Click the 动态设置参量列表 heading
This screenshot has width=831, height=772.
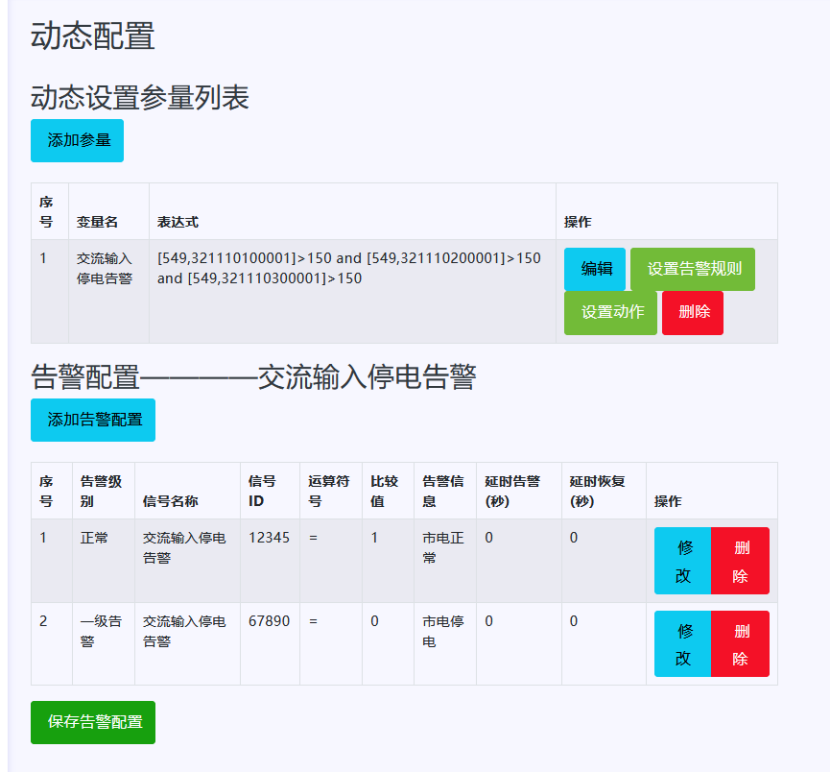(x=140, y=97)
